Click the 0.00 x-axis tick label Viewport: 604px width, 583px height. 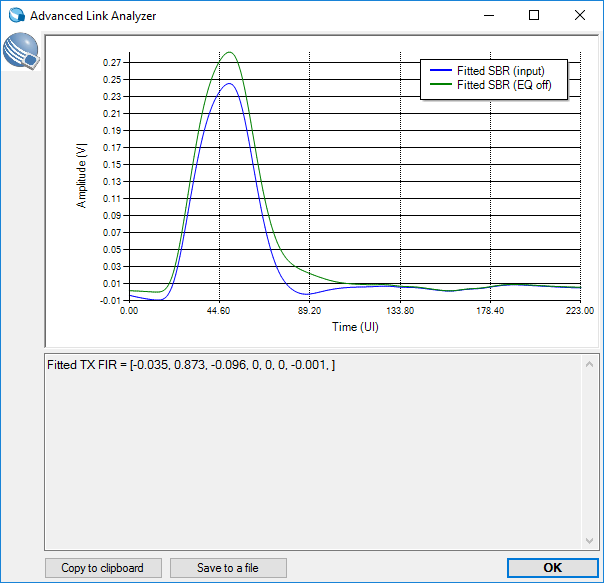coord(129,311)
